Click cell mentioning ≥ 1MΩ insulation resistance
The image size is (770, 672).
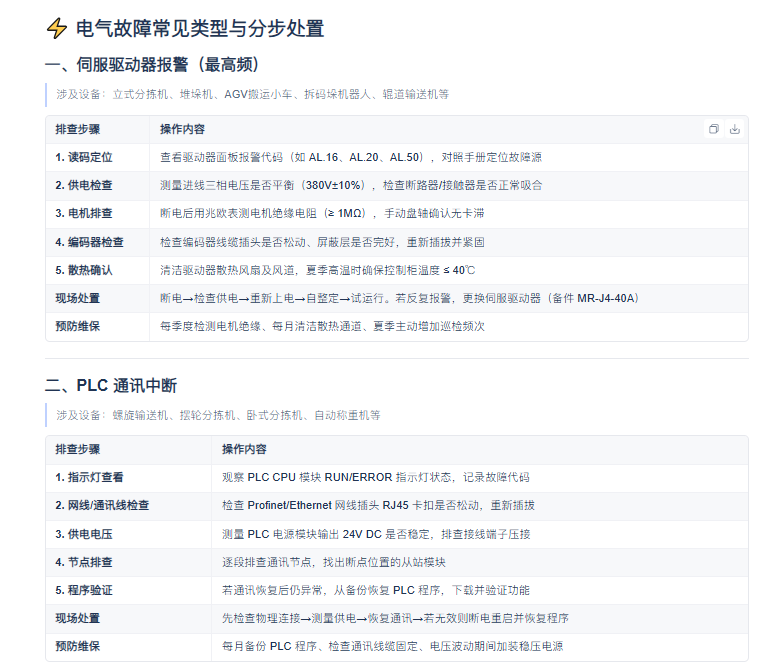coord(449,213)
